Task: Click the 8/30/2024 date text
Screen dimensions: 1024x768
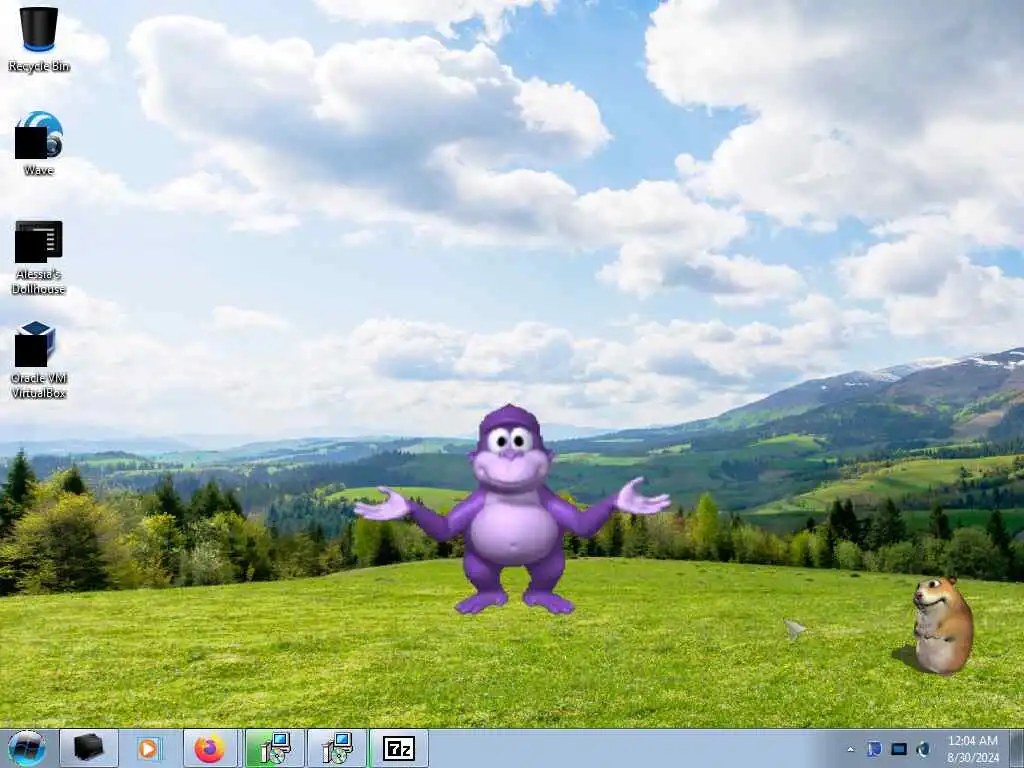Action: [973, 758]
